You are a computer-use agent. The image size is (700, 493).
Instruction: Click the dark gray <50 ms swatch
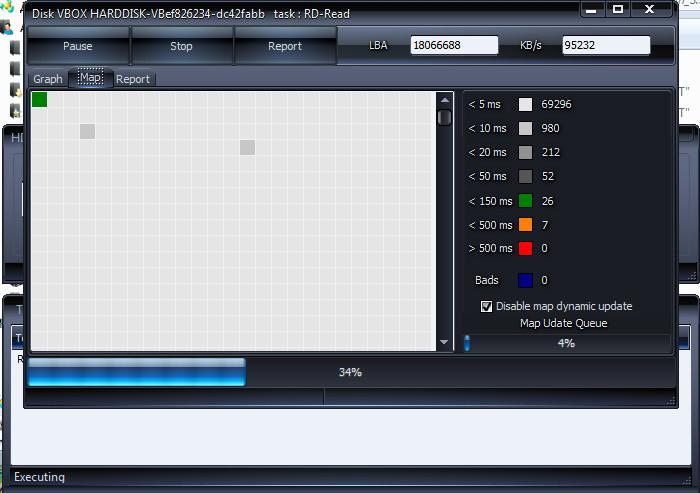(x=525, y=177)
